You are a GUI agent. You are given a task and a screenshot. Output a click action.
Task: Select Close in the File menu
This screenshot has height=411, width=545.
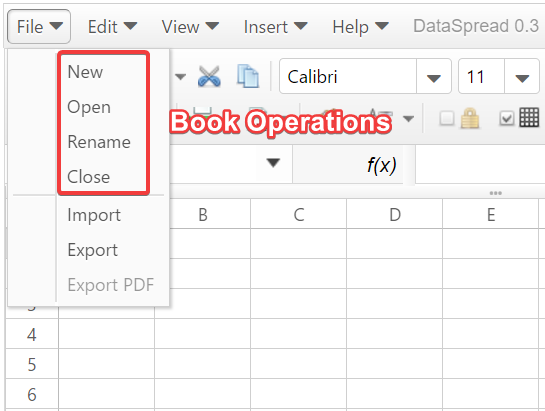point(89,177)
